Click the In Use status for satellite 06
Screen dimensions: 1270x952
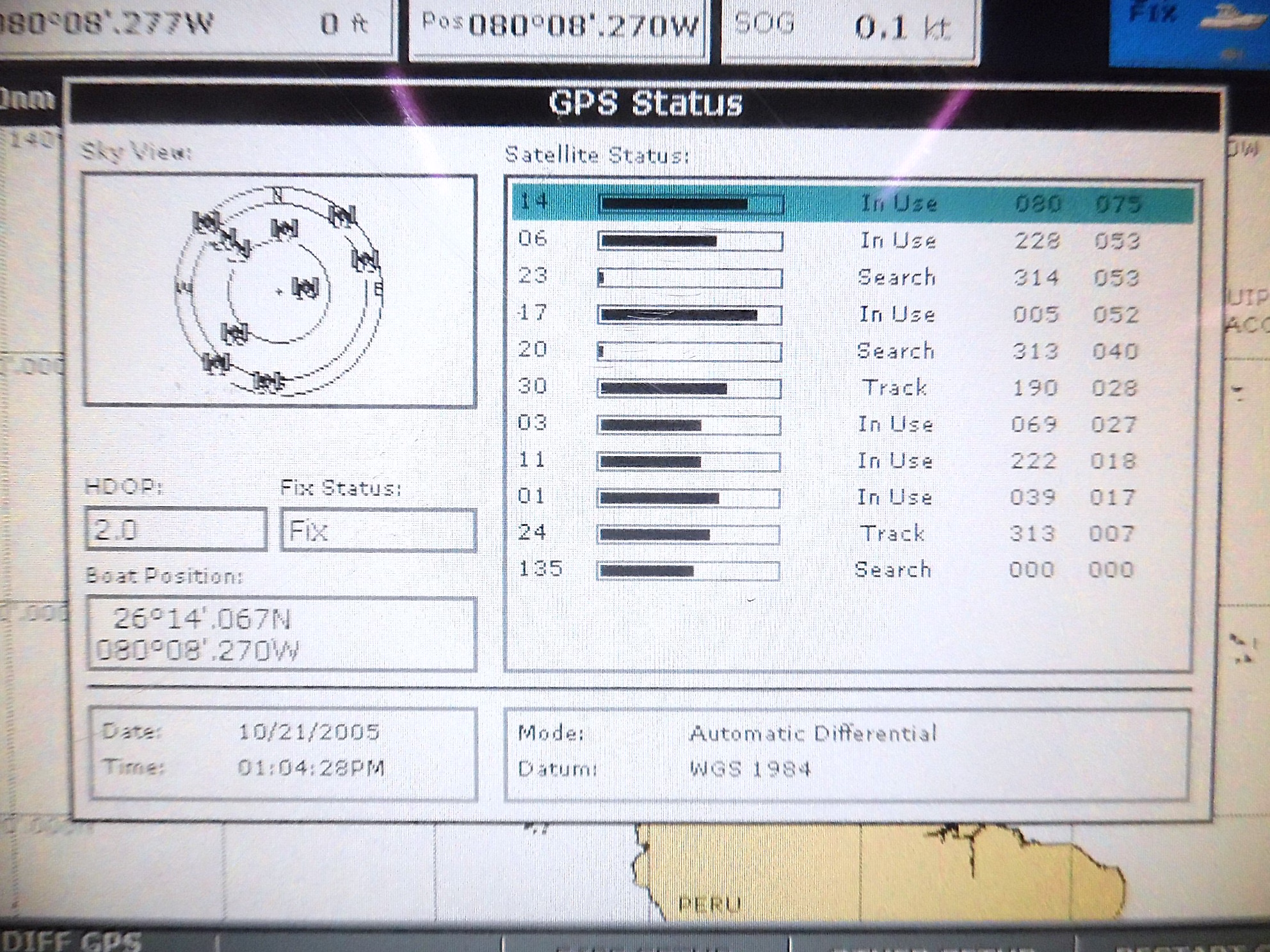(897, 241)
